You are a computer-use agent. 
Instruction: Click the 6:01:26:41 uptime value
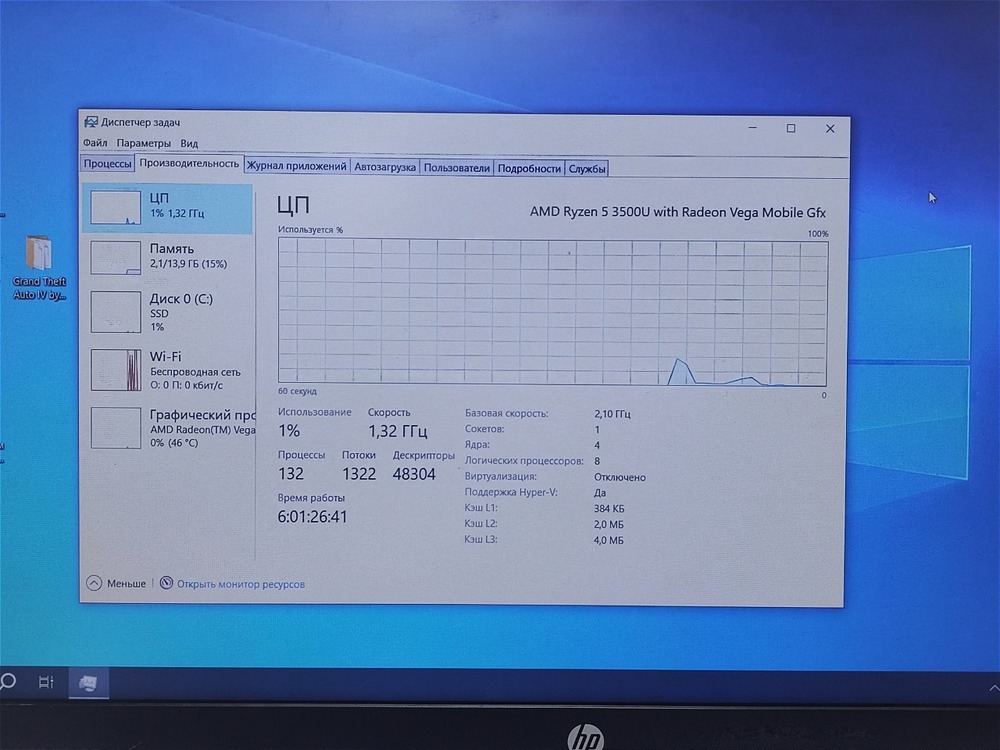coord(312,517)
